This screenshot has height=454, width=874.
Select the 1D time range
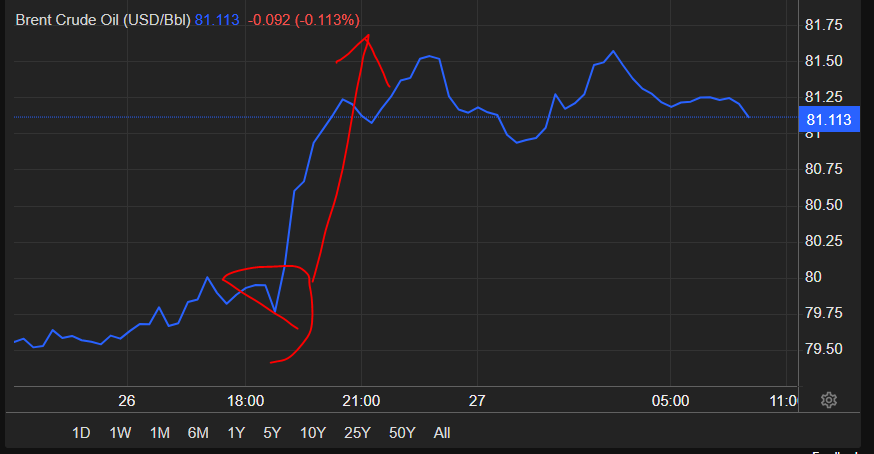pos(81,433)
